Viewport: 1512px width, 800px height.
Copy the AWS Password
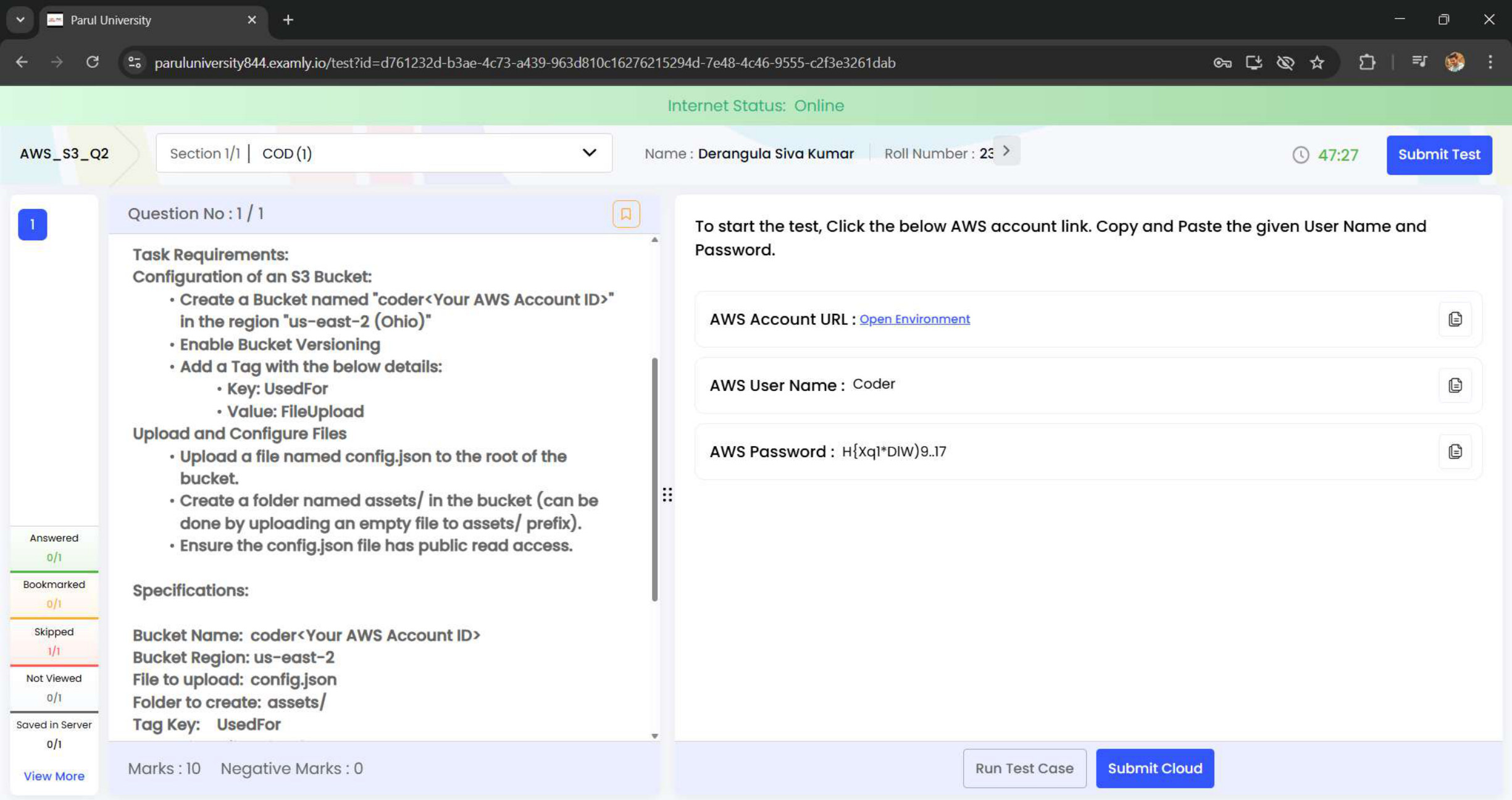tap(1455, 452)
